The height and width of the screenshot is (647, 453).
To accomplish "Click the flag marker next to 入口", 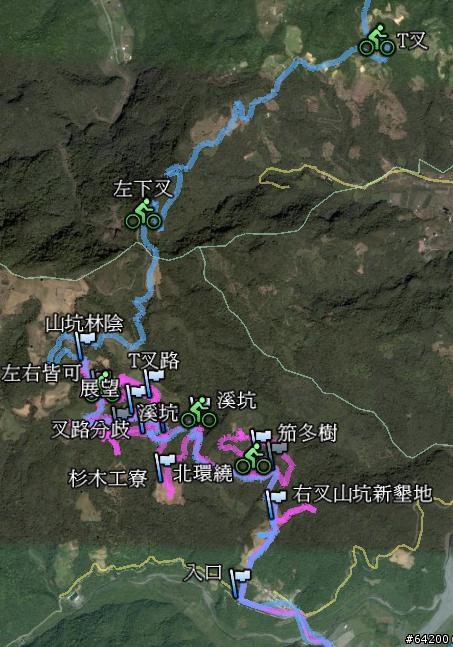I will coord(240,583).
